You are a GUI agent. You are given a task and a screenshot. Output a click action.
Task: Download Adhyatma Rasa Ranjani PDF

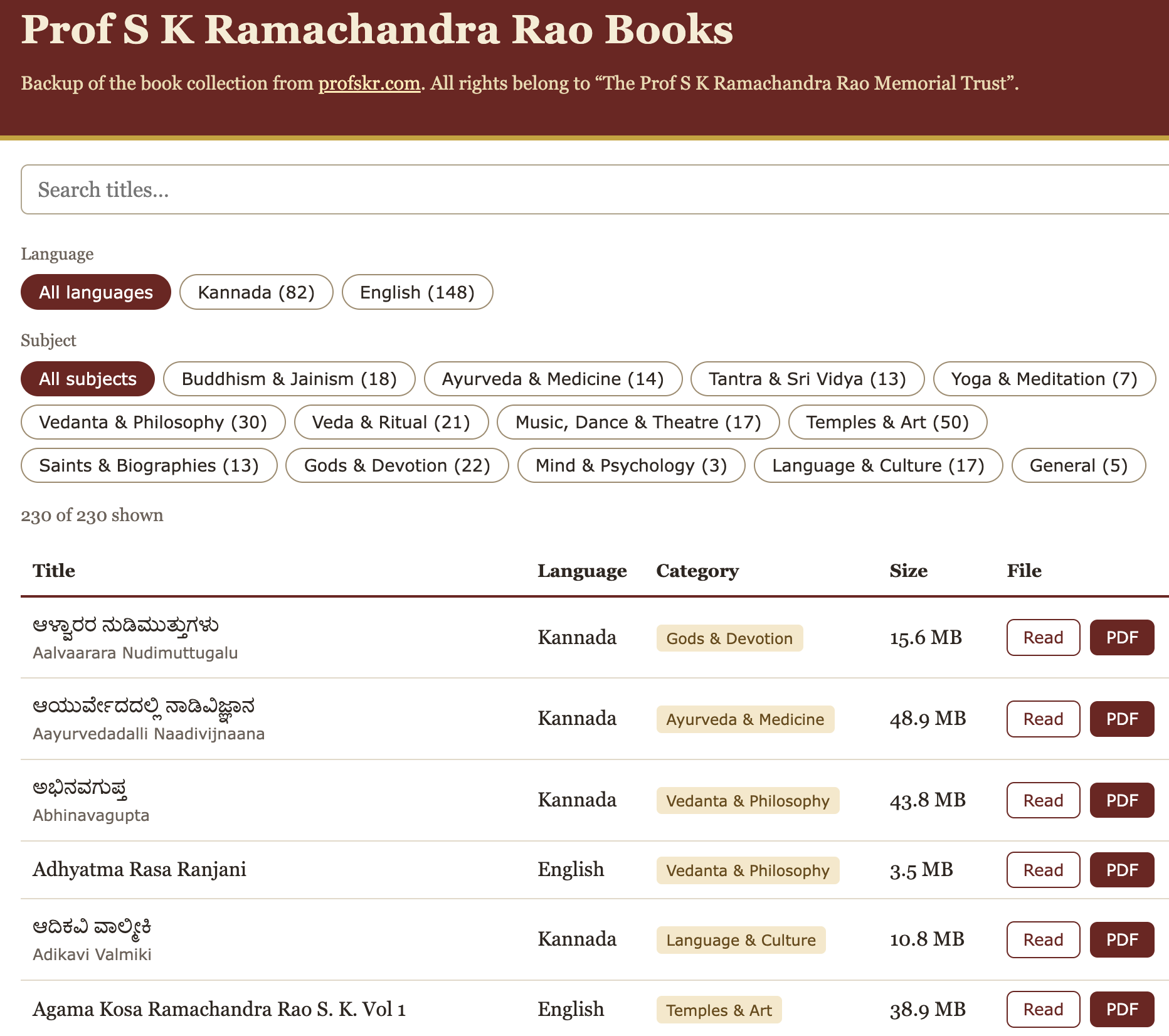(x=1122, y=870)
